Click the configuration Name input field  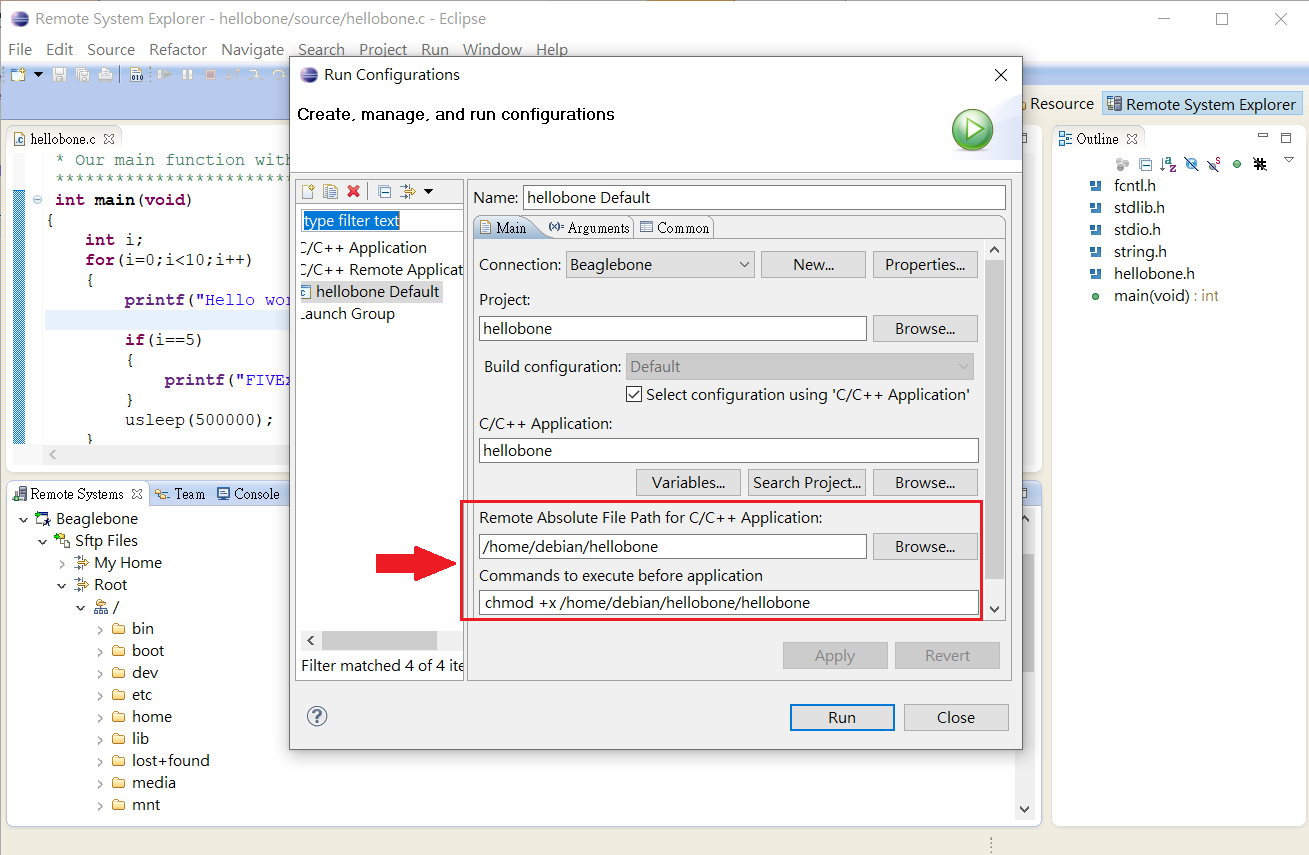764,197
